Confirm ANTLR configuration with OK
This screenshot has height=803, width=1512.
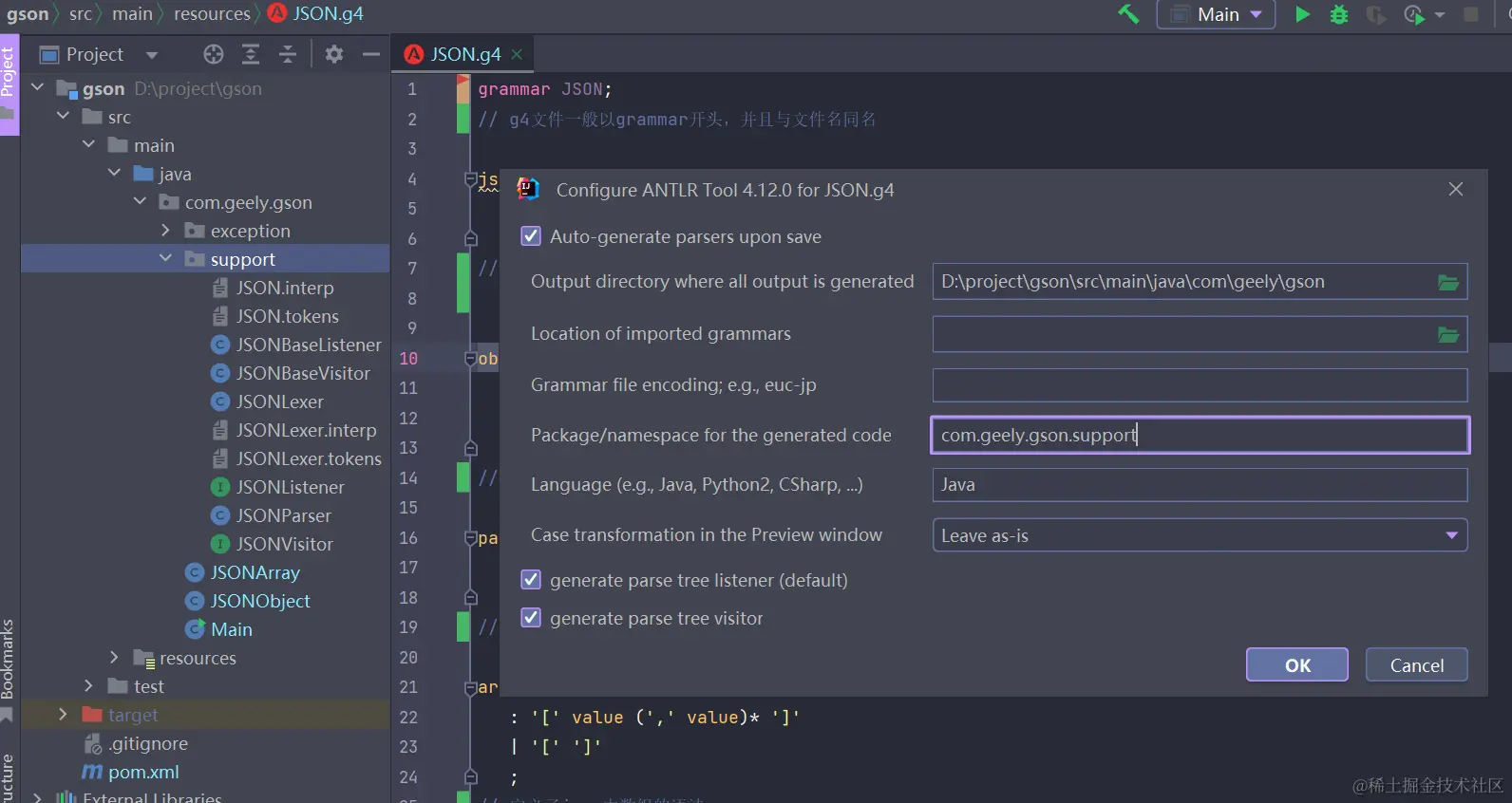1297,665
